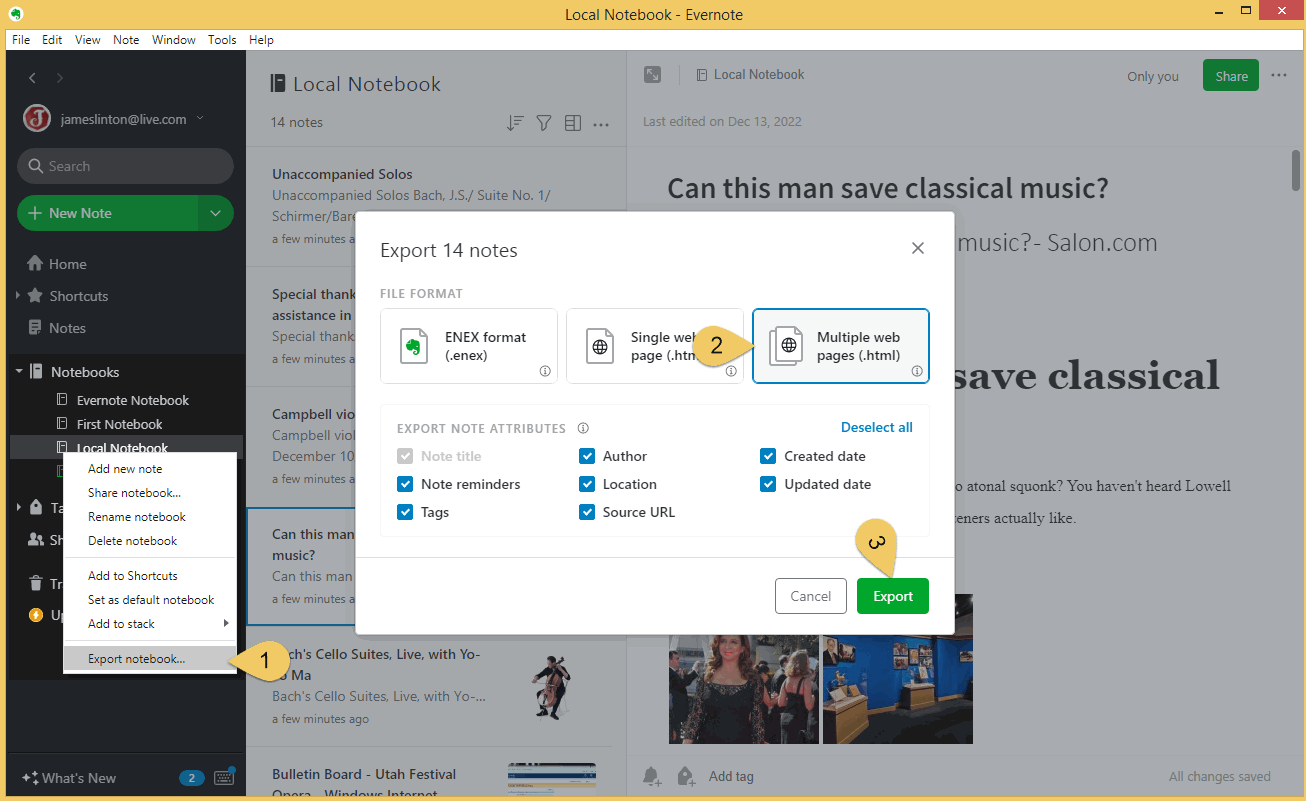The height and width of the screenshot is (801, 1306).
Task: Create a note with New Note button
Action: (108, 213)
